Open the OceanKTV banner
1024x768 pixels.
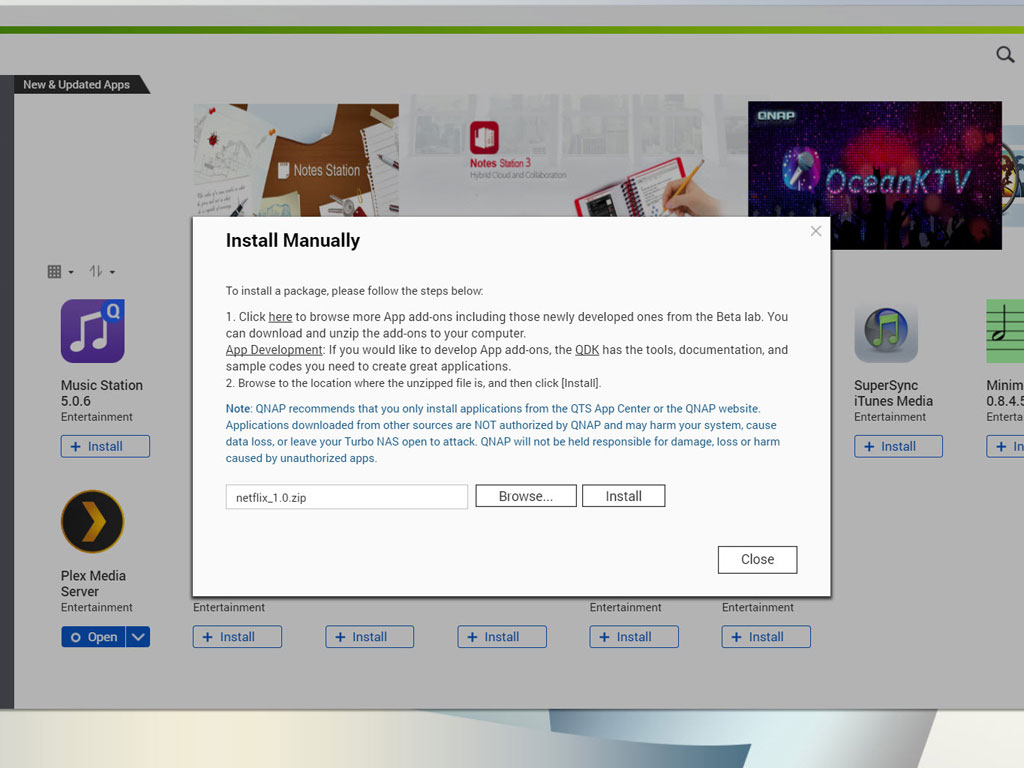pyautogui.click(x=874, y=175)
